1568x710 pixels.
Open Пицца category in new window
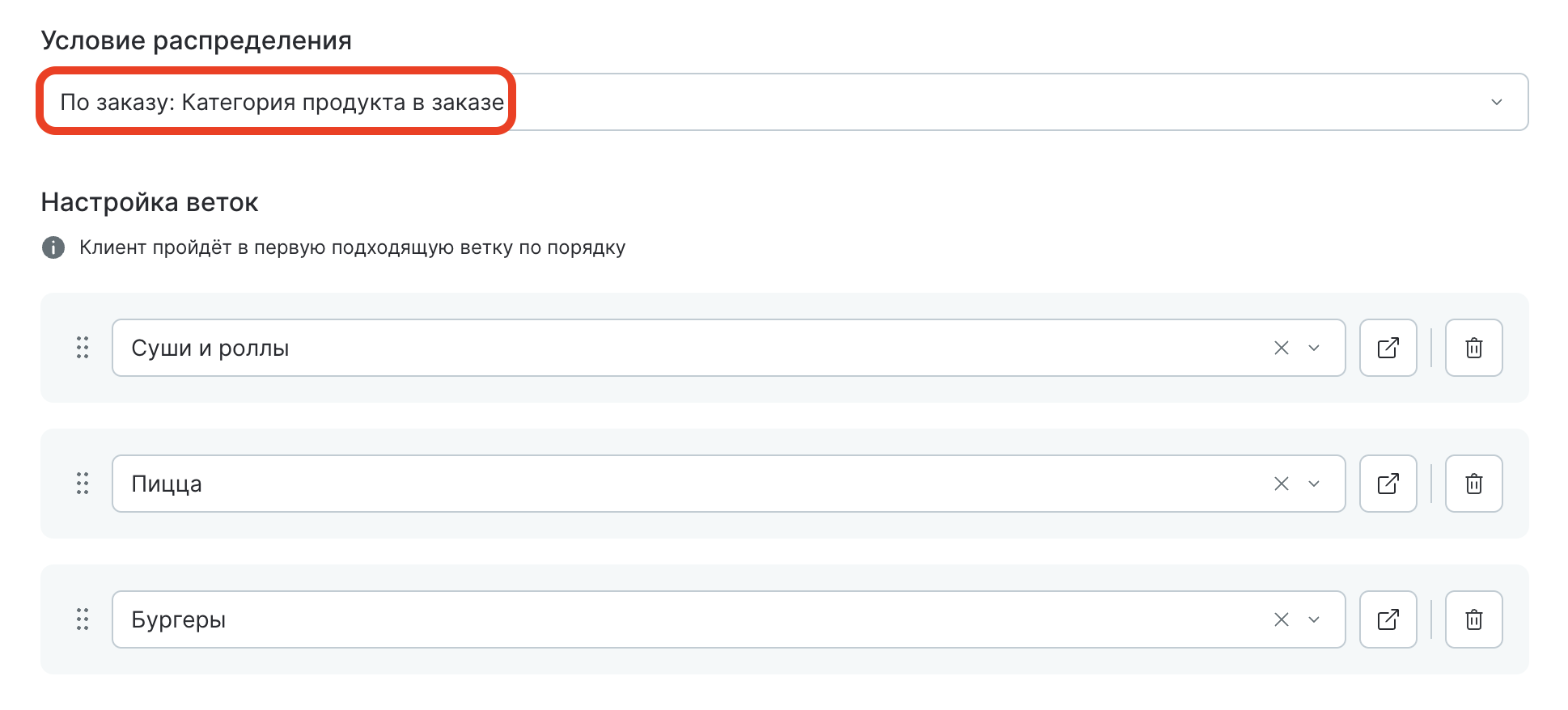(x=1388, y=484)
